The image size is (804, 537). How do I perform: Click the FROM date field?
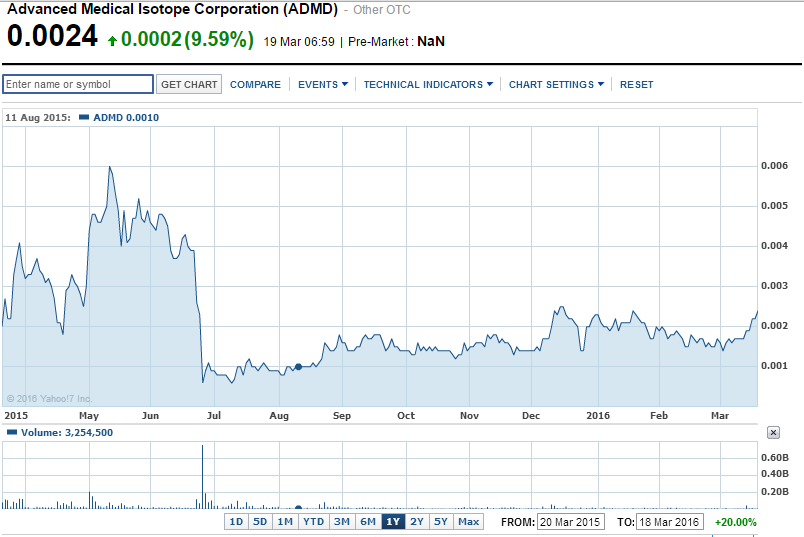pos(571,522)
